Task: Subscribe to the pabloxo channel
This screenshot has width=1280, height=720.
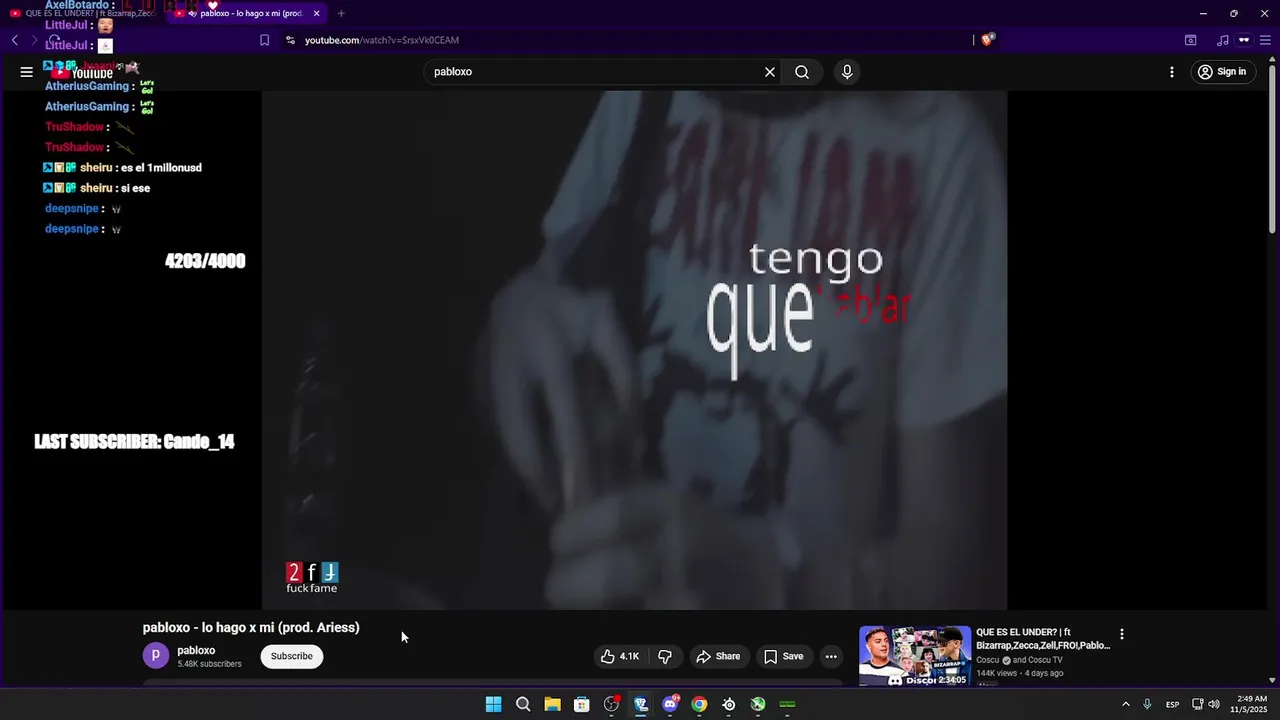Action: 292,657
